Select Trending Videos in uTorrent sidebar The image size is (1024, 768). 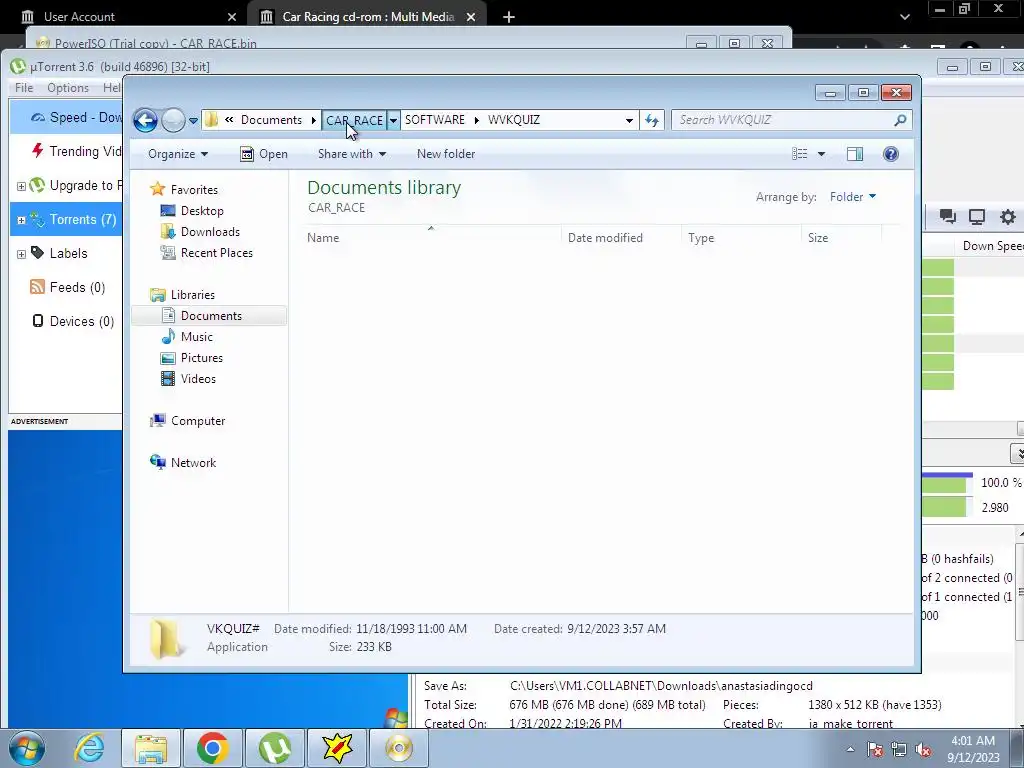coord(76,152)
